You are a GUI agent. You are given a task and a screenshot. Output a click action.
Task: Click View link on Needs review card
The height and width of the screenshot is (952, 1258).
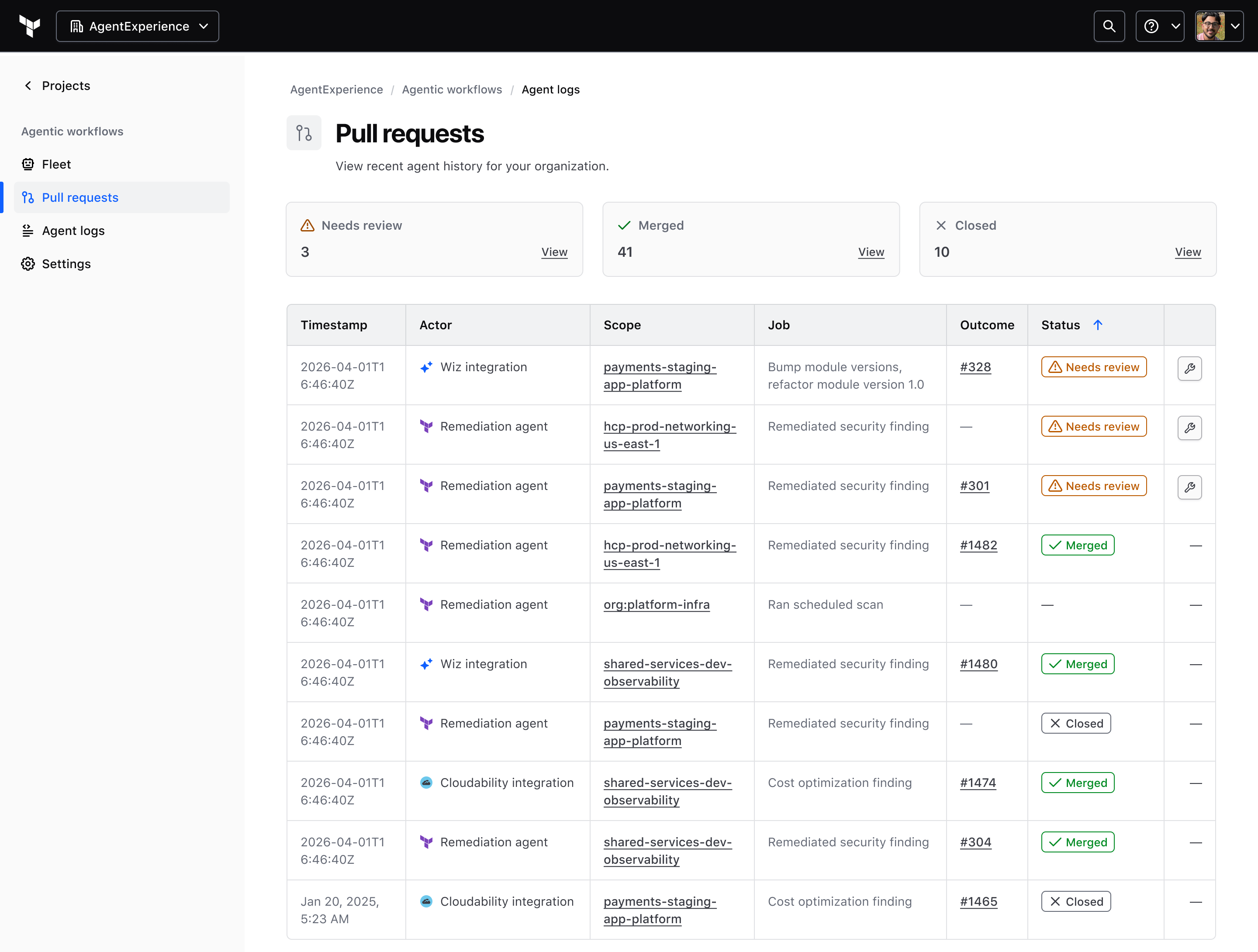click(554, 252)
